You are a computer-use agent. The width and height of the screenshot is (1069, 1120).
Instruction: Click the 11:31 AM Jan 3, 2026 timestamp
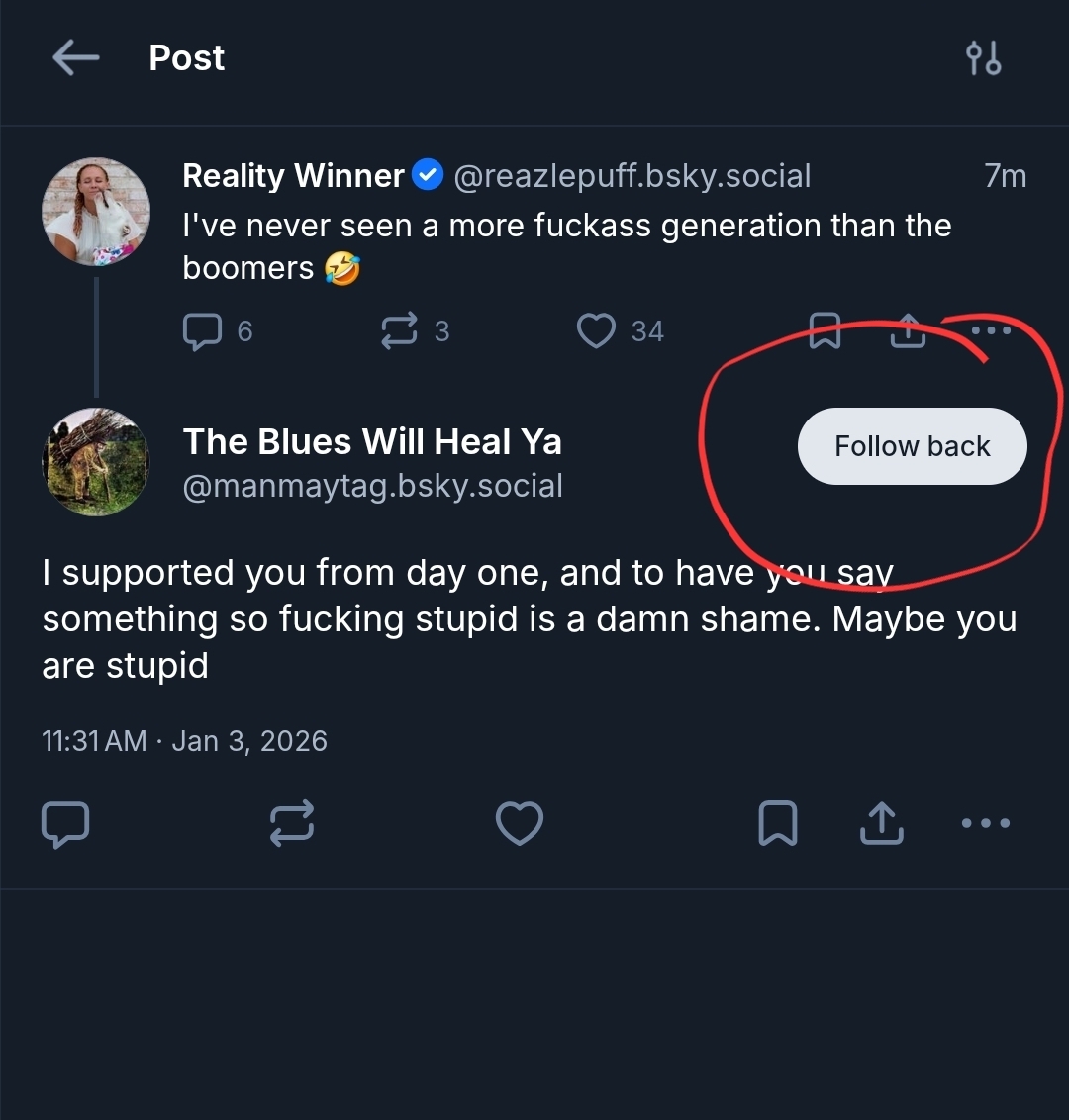click(185, 741)
